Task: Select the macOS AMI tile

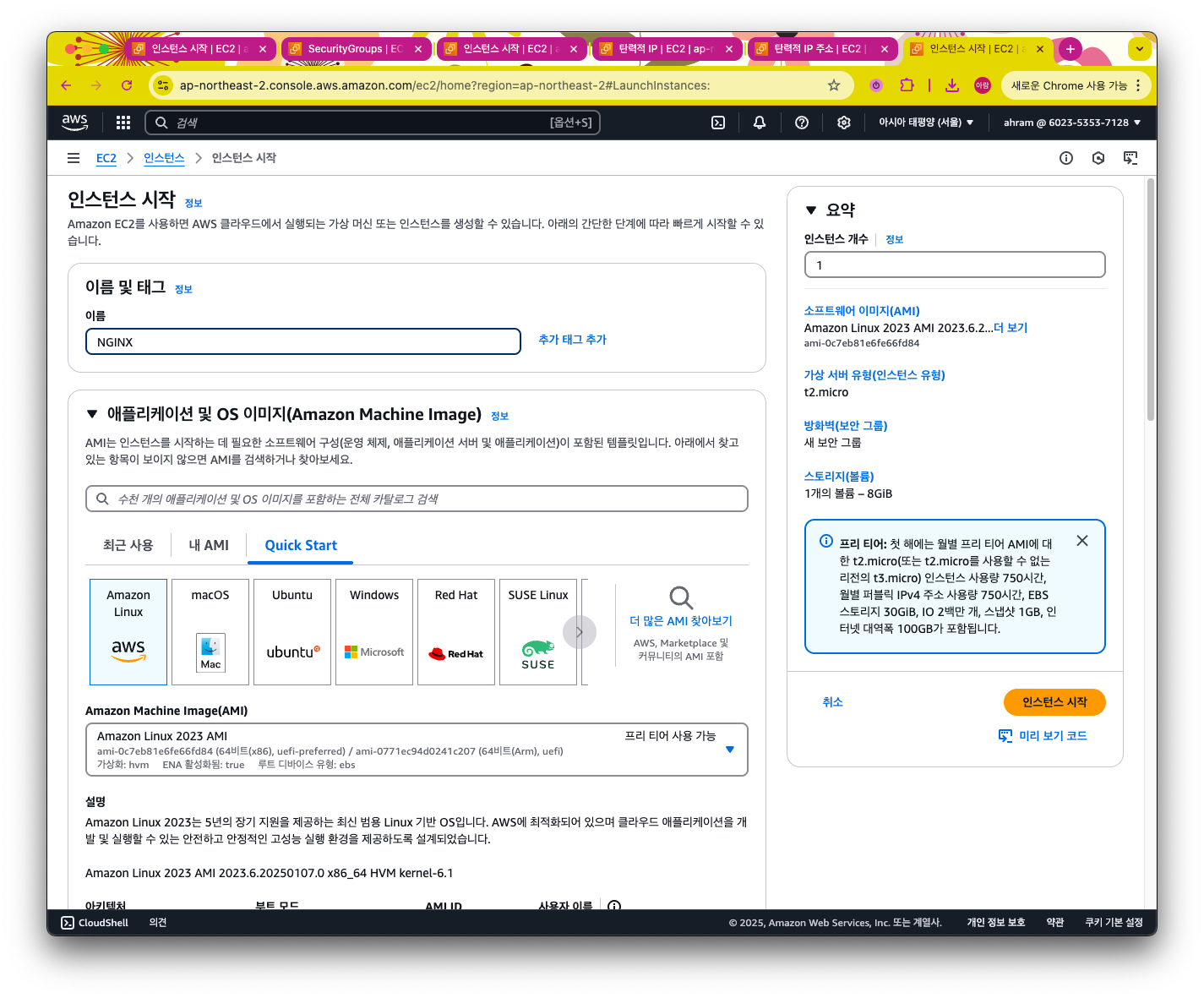Action: click(x=210, y=632)
